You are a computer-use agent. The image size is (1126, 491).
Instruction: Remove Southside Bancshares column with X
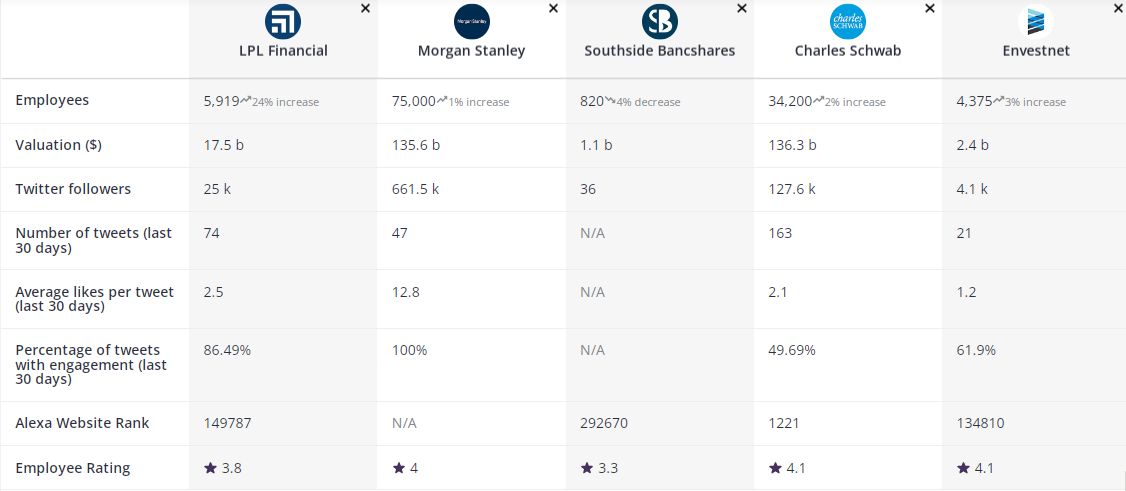pos(742,8)
